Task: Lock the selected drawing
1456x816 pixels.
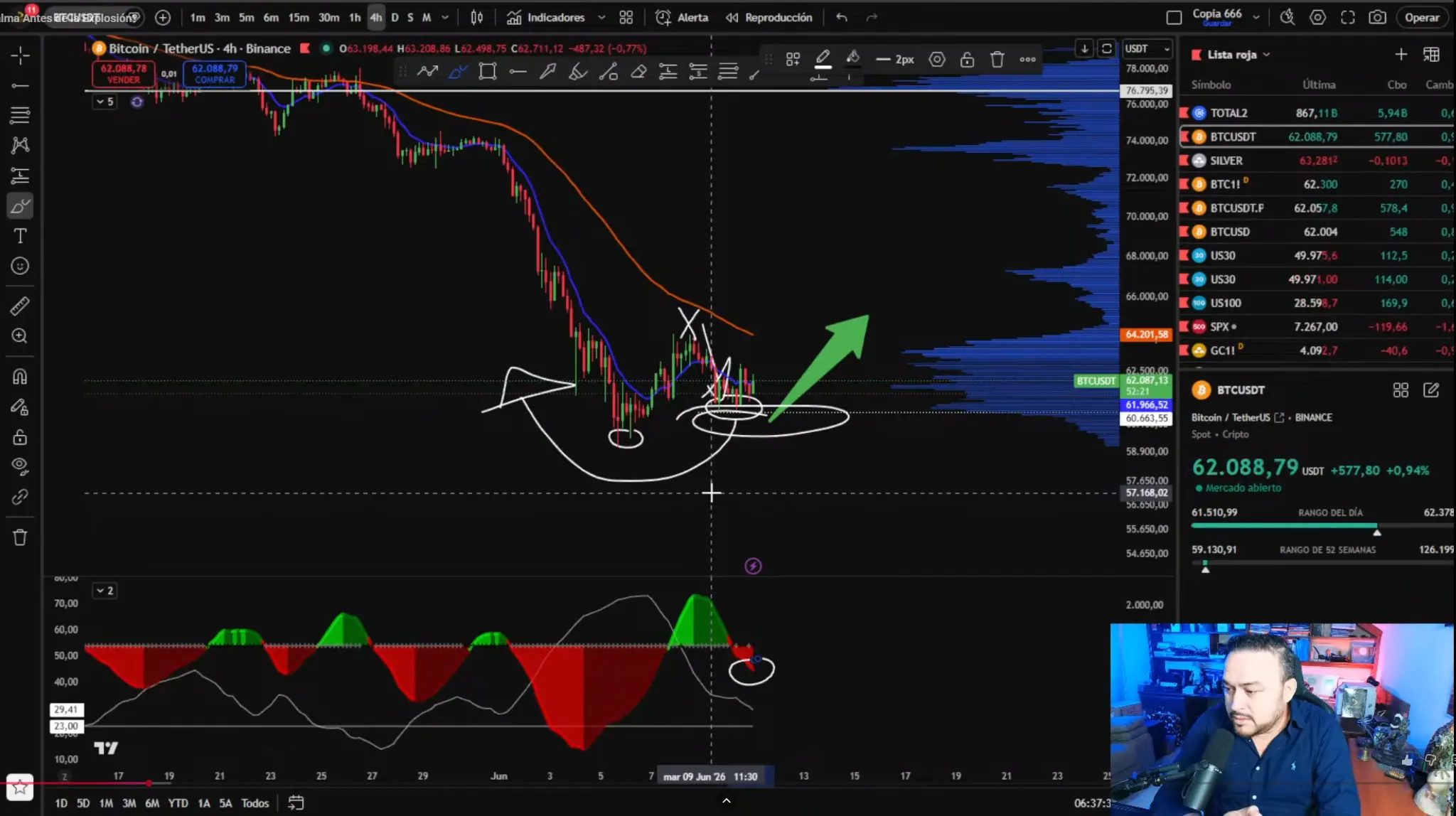Action: (968, 59)
